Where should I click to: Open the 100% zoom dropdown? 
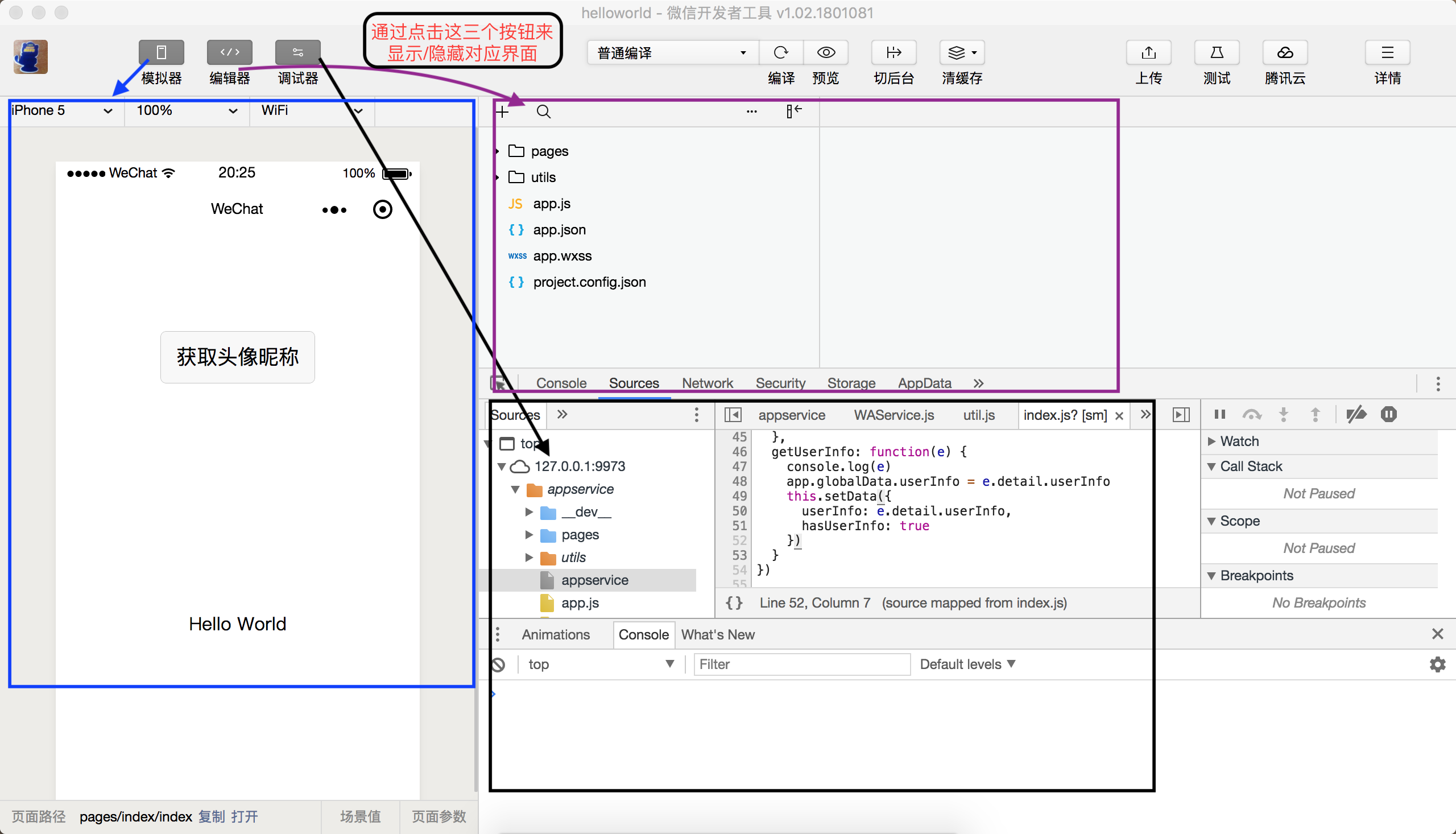187,110
